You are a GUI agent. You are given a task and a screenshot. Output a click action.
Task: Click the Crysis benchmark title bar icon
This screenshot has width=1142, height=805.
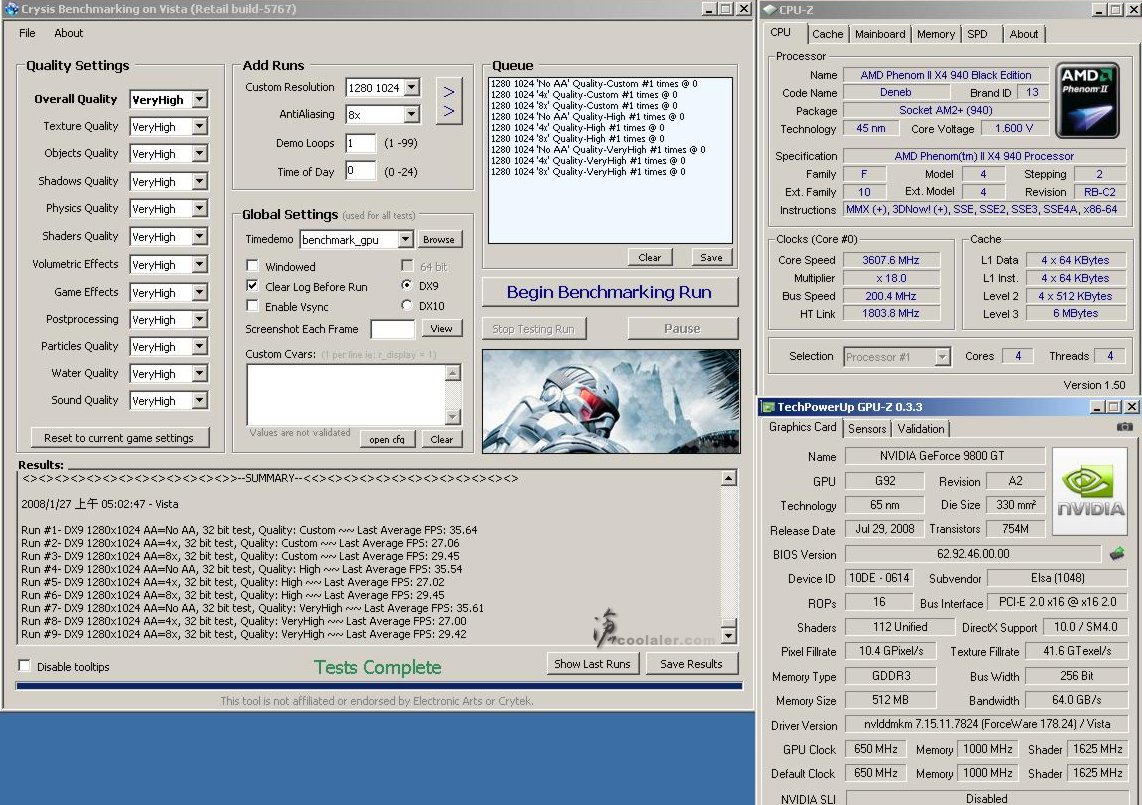[x=11, y=9]
